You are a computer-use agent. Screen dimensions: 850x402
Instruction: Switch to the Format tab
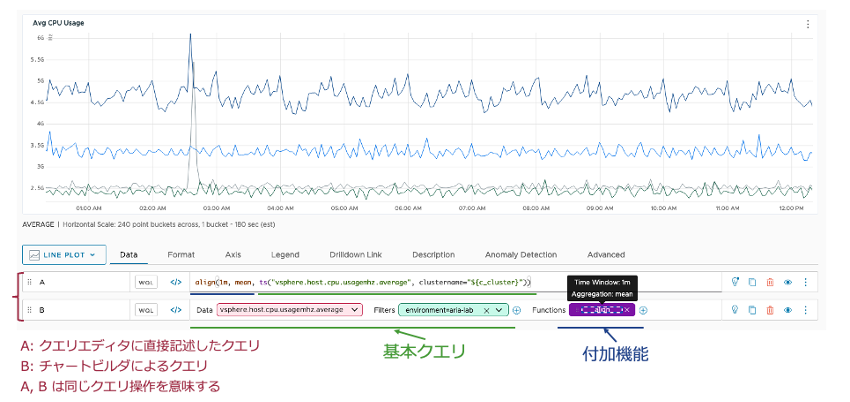click(x=181, y=255)
